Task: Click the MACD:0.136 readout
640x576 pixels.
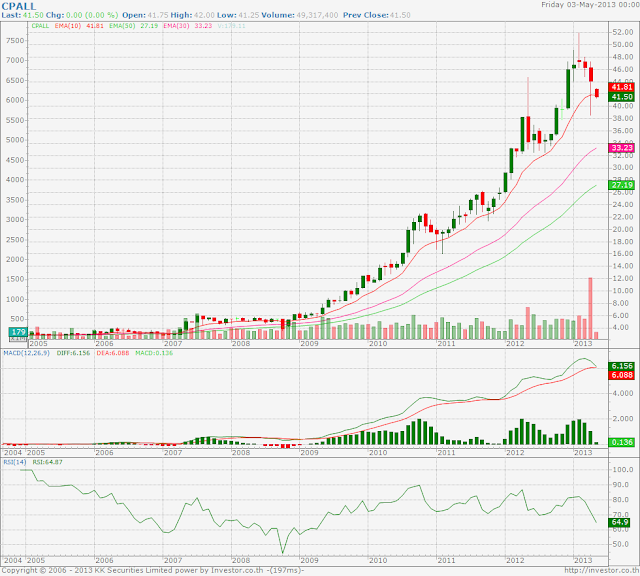Action: 154,353
